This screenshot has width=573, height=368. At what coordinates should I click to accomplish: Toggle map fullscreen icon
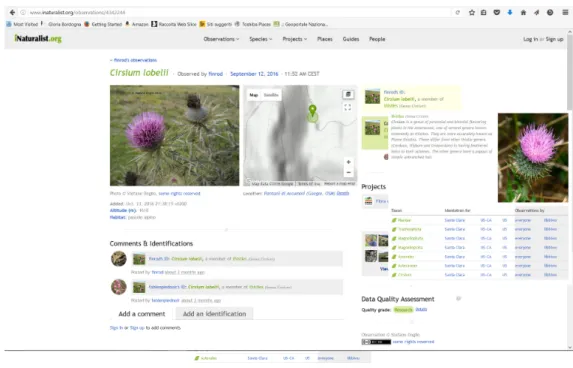tap(348, 107)
